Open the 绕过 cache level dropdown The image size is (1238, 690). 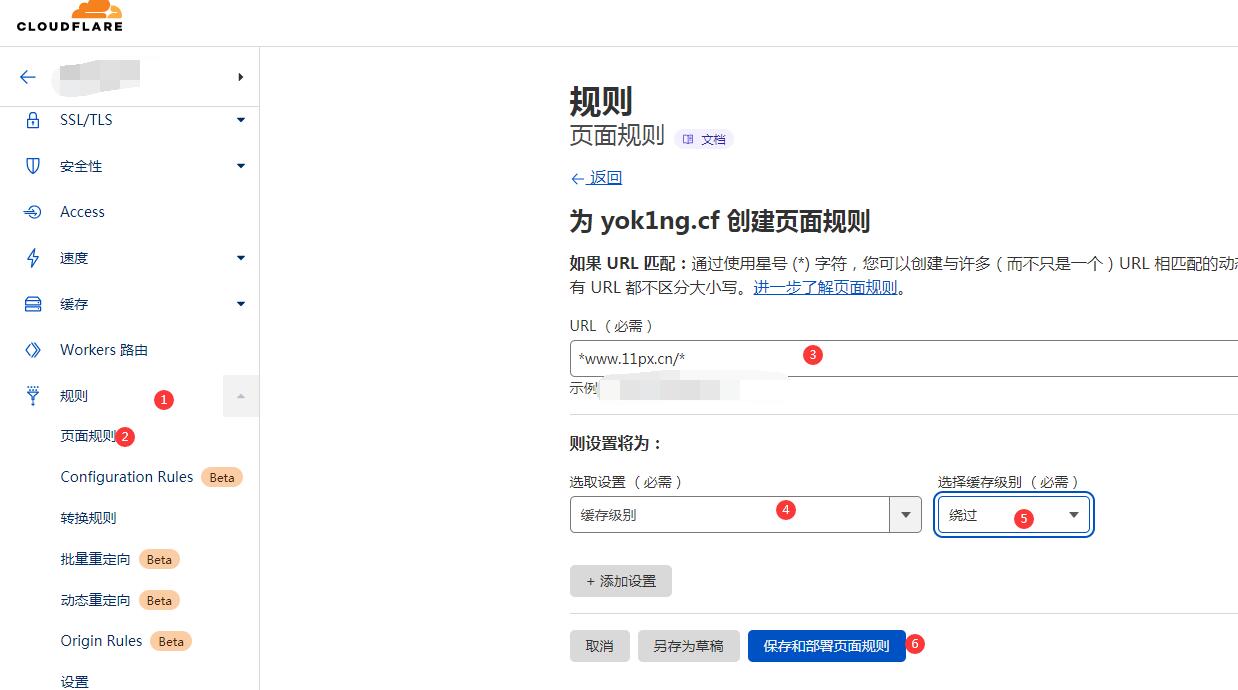[x=1013, y=514]
